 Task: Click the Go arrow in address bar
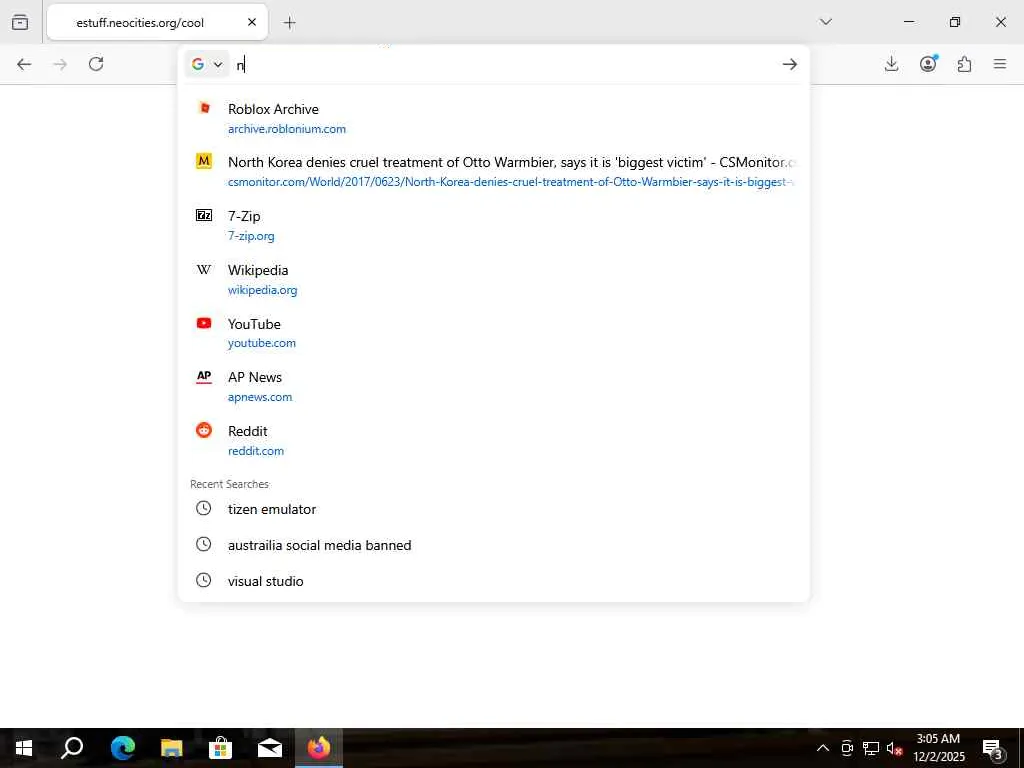click(x=790, y=64)
